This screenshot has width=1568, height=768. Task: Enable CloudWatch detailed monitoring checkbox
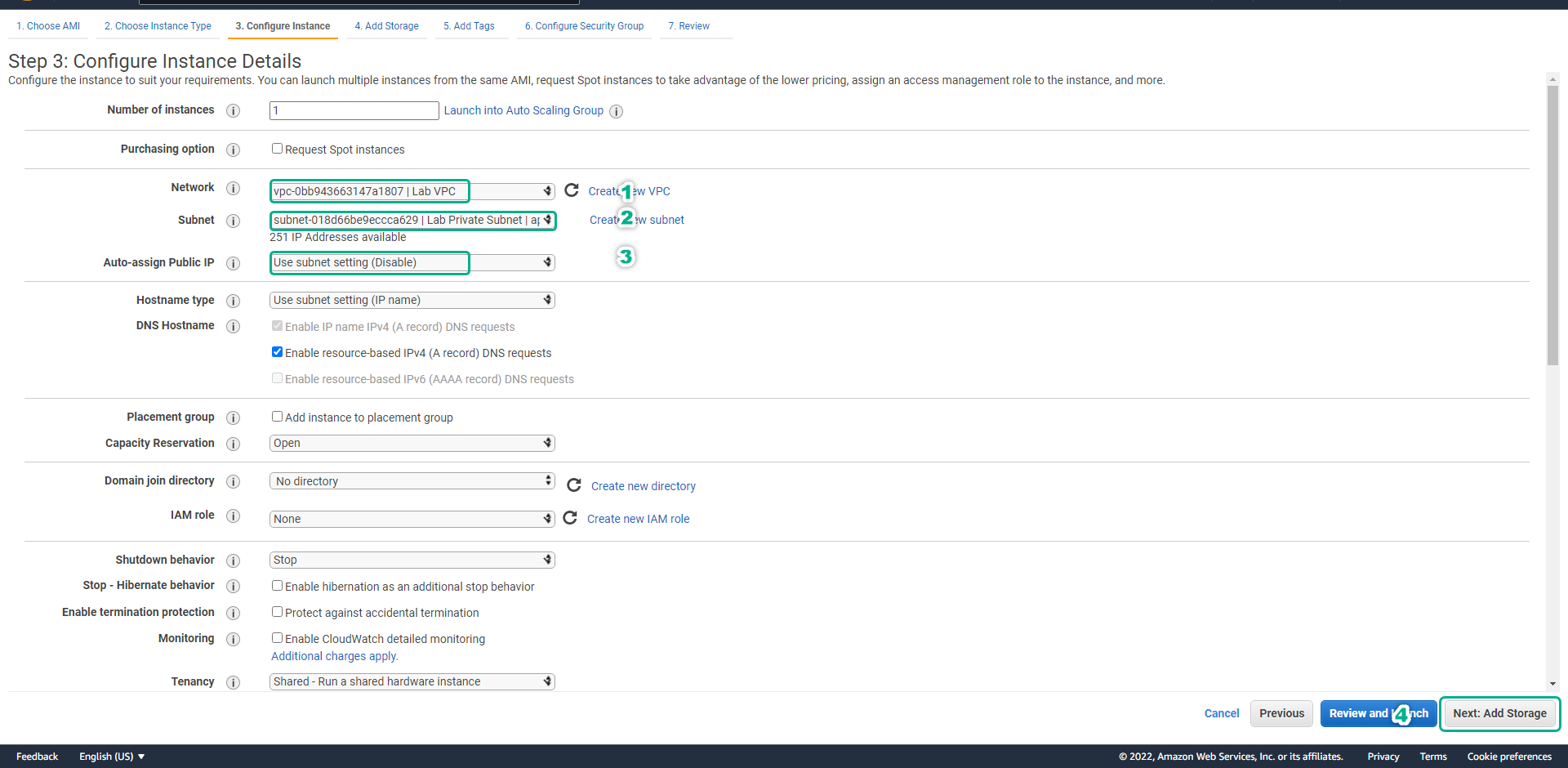point(277,638)
